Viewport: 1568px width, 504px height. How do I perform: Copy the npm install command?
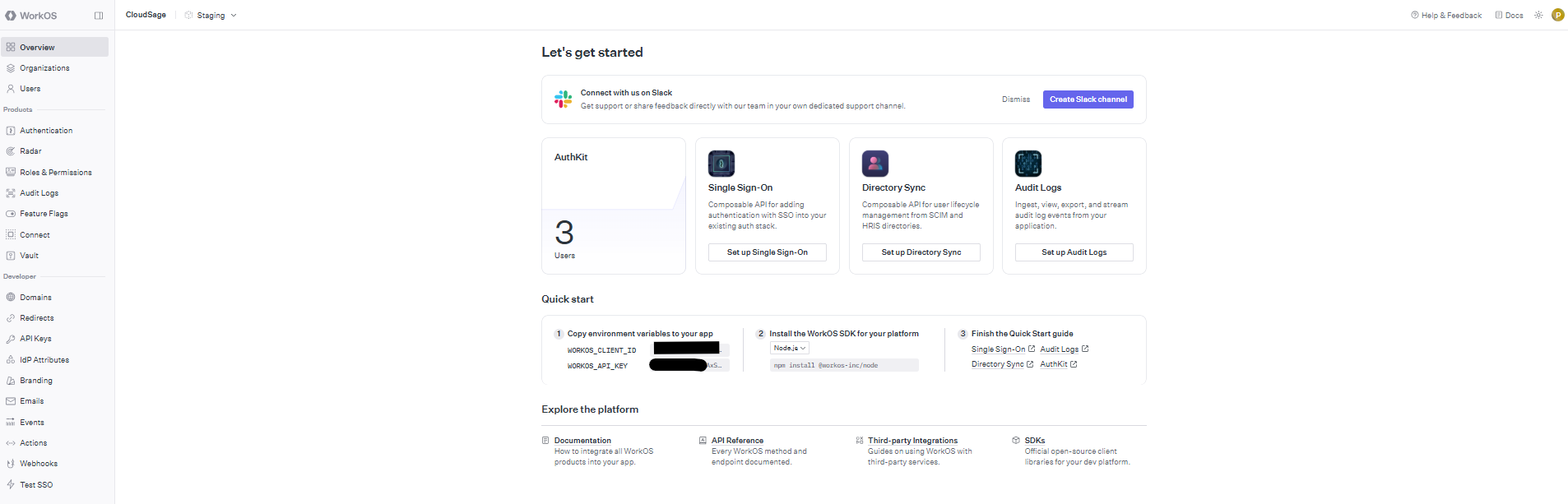(844, 365)
